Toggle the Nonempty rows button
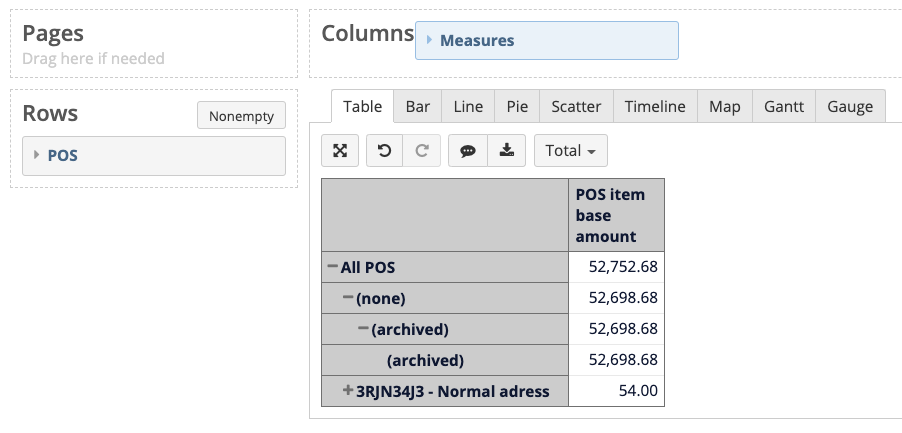The width and height of the screenshot is (902, 433). pyautogui.click(x=241, y=116)
